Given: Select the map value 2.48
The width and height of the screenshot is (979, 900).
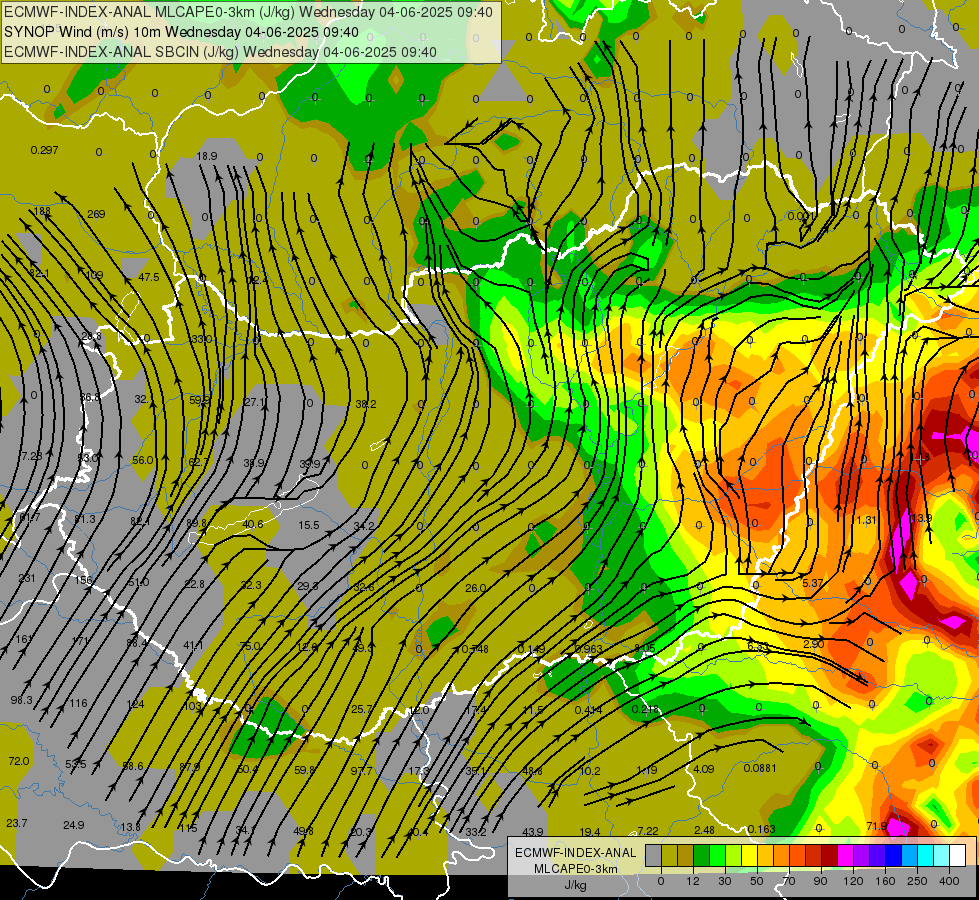Looking at the screenshot, I should [704, 829].
